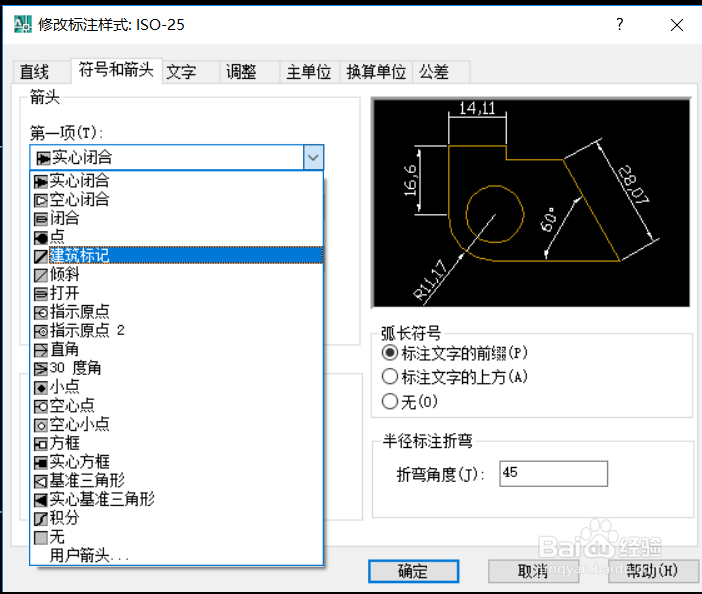Switch to the 调整 tab
Image resolution: width=702 pixels, height=594 pixels.
point(250,72)
